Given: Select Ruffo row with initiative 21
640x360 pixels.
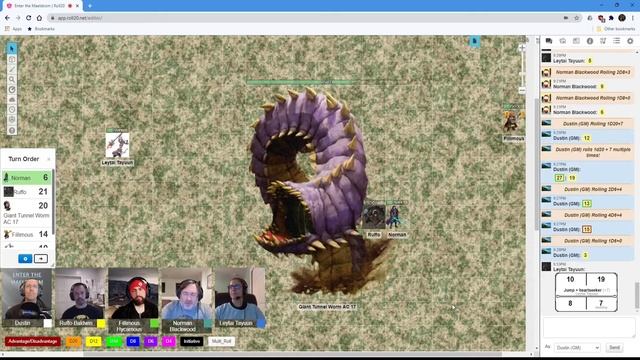Looking at the screenshot, I should [x=27, y=191].
